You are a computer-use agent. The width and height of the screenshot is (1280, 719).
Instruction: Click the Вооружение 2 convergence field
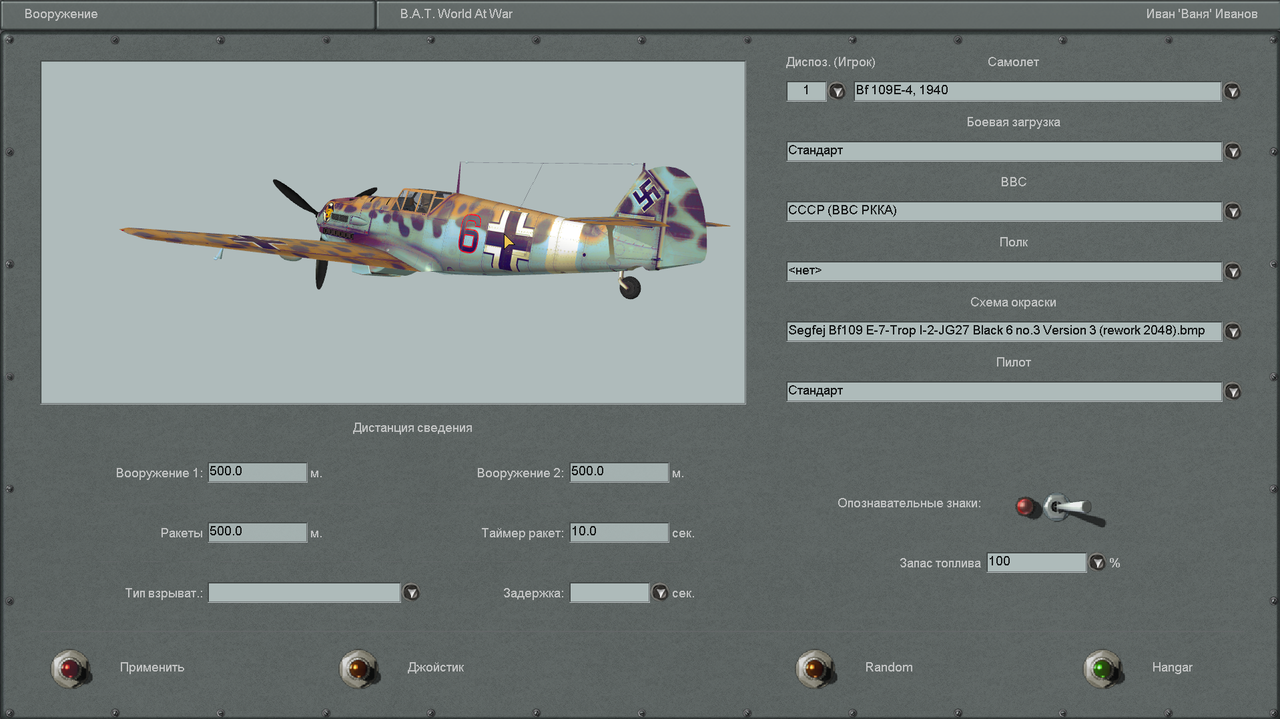619,472
